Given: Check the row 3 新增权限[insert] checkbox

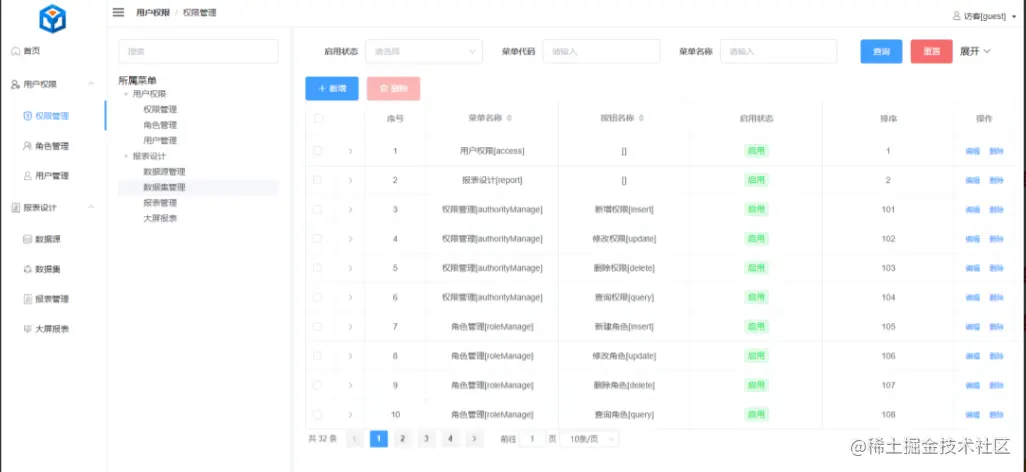Looking at the screenshot, I should 317,209.
